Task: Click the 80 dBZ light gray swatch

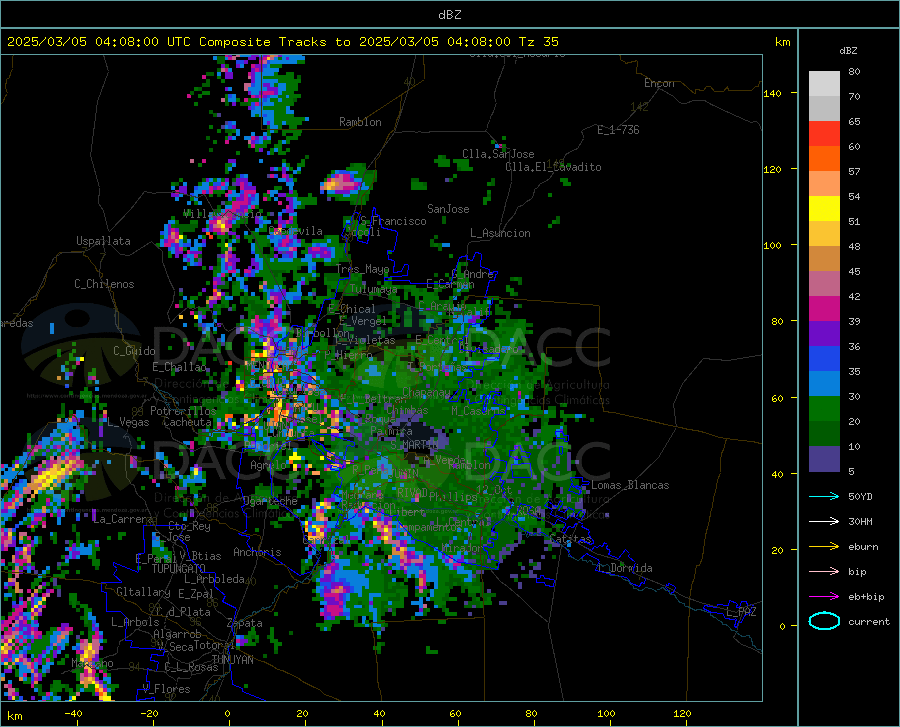Action: 824,84
